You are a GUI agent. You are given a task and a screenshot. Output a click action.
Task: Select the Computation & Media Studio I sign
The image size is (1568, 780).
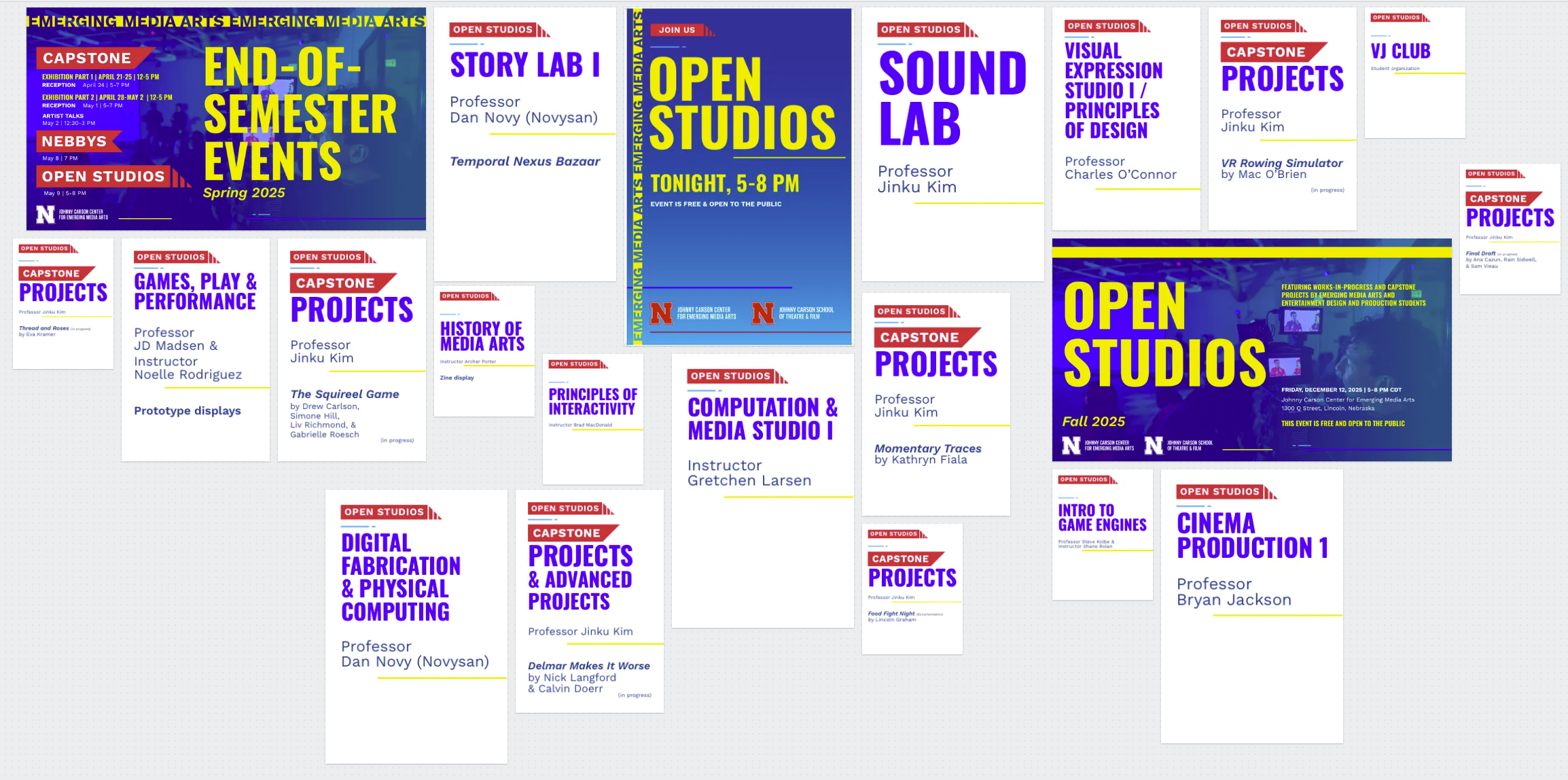(762, 491)
